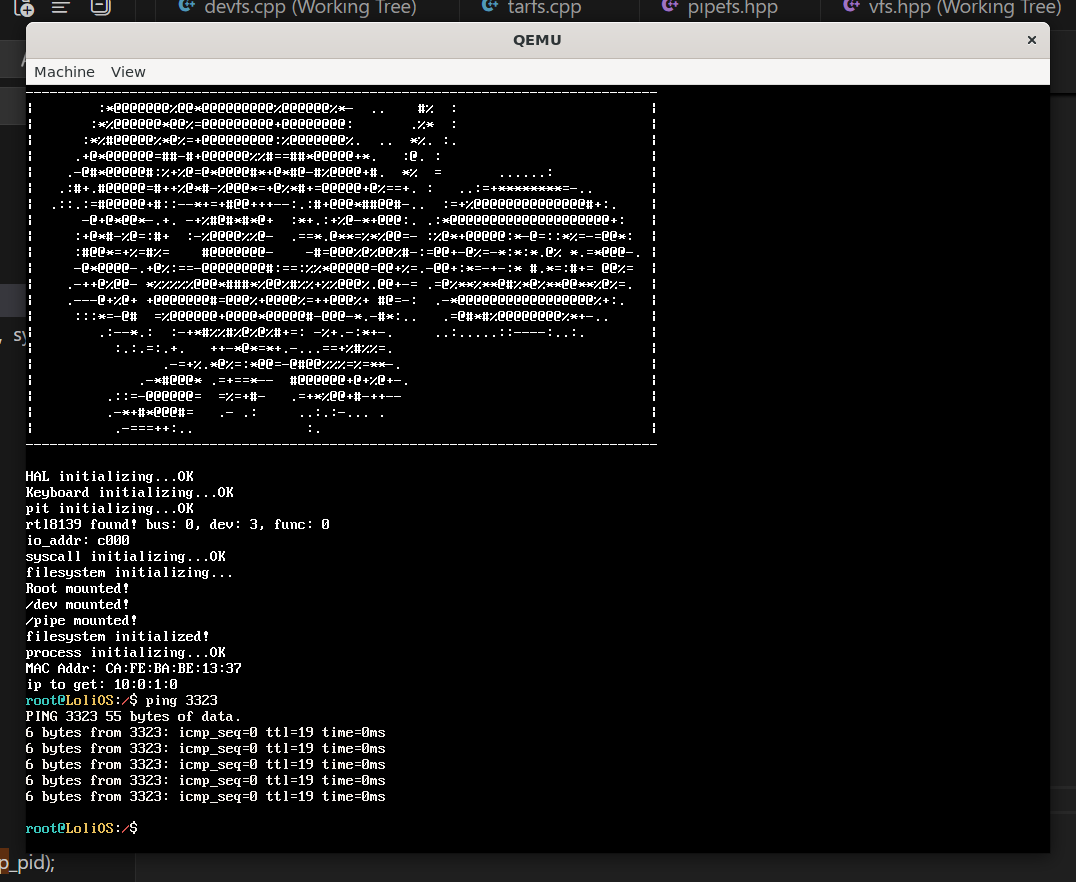1076x882 pixels.
Task: Close the QEMU window
Action: coord(1031,40)
